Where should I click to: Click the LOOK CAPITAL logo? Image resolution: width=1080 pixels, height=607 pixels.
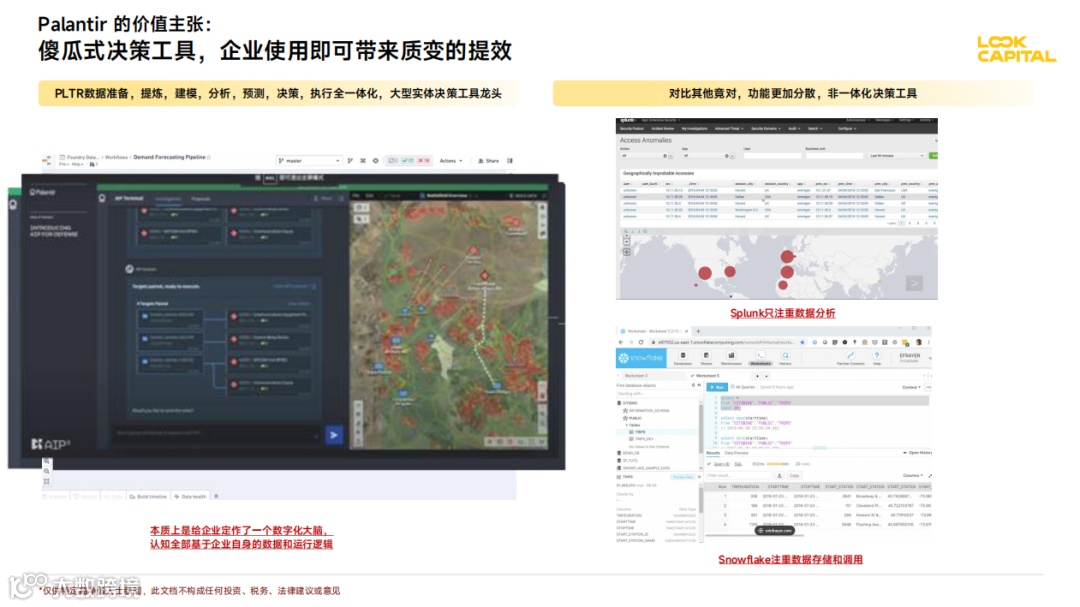[1016, 50]
